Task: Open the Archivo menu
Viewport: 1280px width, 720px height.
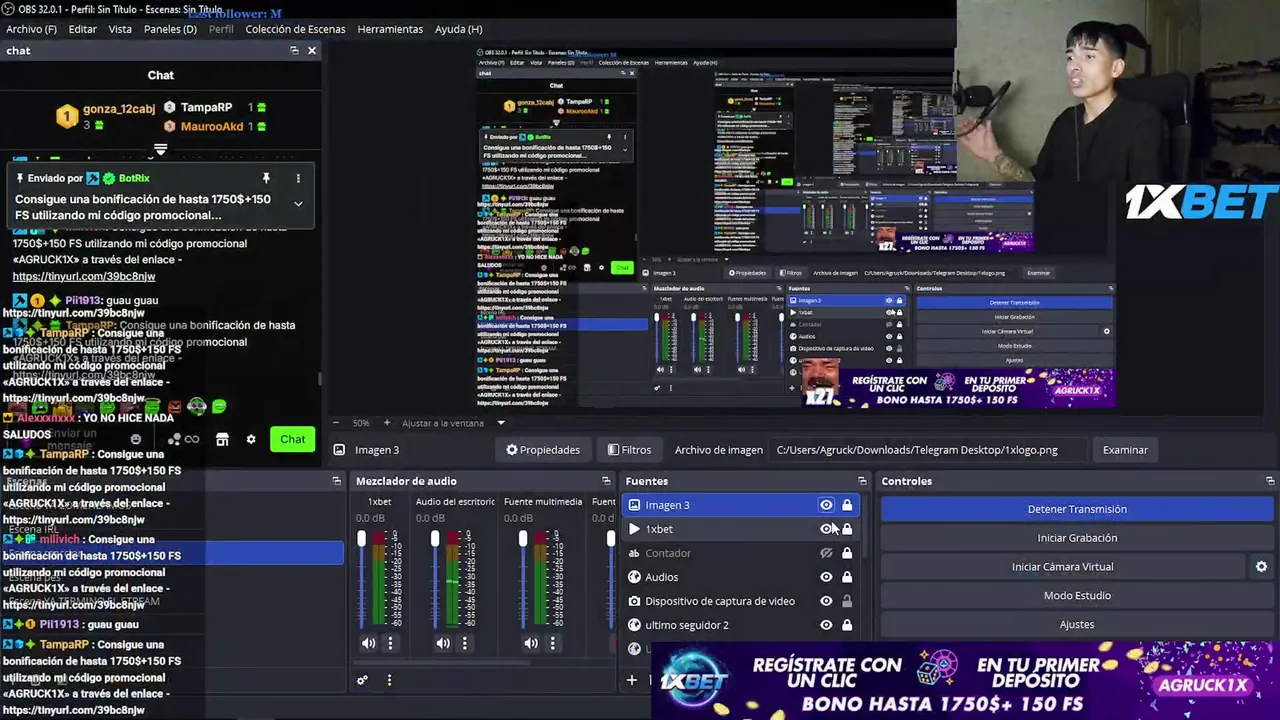Action: click(31, 29)
